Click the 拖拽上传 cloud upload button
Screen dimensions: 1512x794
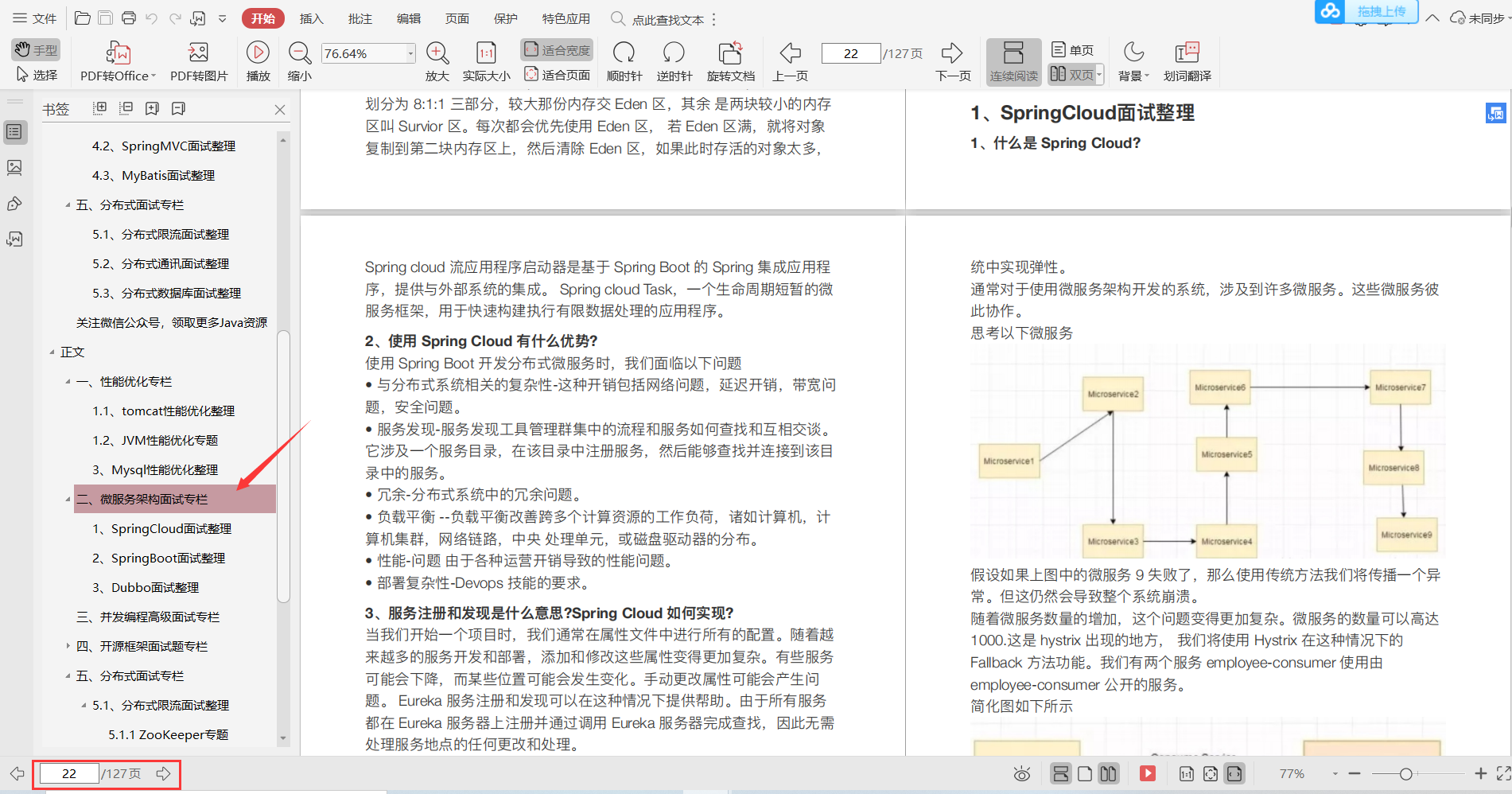pos(1366,11)
